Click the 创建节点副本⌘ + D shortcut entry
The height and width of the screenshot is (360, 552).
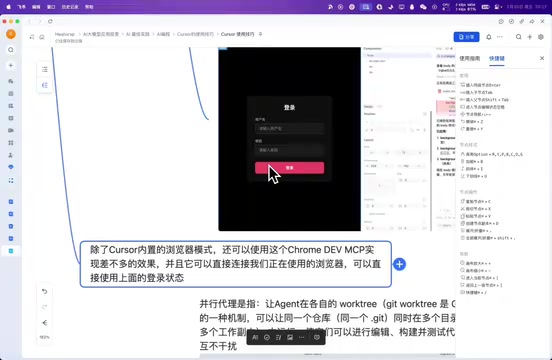(x=479, y=223)
